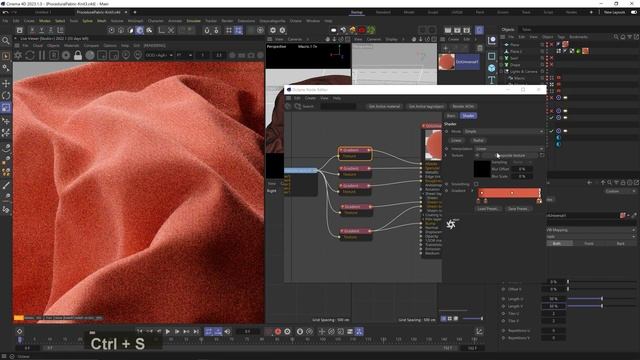Expand Lights & Camera group in Object Manager

(502, 71)
